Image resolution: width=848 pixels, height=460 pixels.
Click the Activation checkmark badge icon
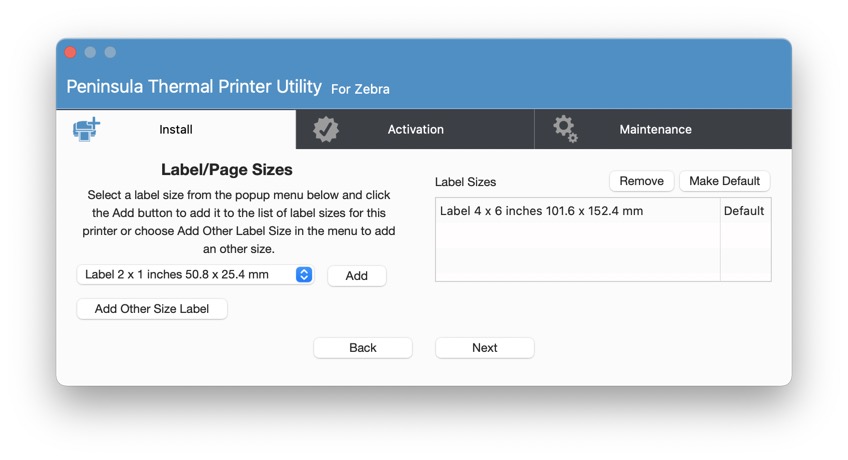(x=326, y=129)
